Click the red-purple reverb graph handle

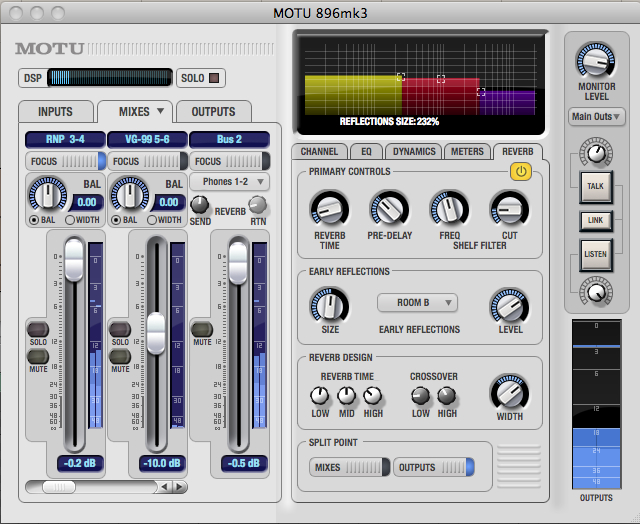coord(481,92)
